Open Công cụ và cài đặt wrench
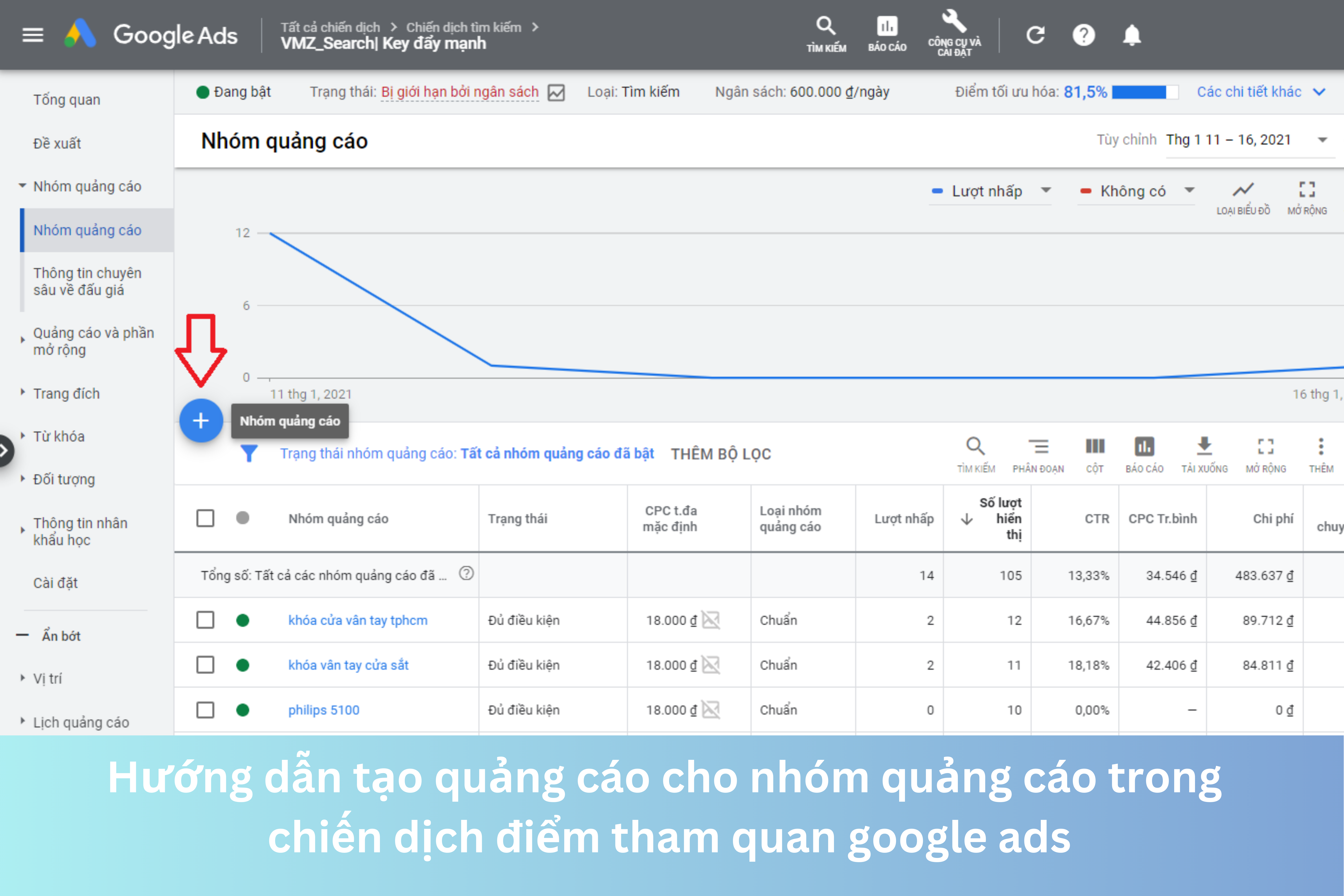Image resolution: width=1344 pixels, height=896 pixels. (x=954, y=33)
